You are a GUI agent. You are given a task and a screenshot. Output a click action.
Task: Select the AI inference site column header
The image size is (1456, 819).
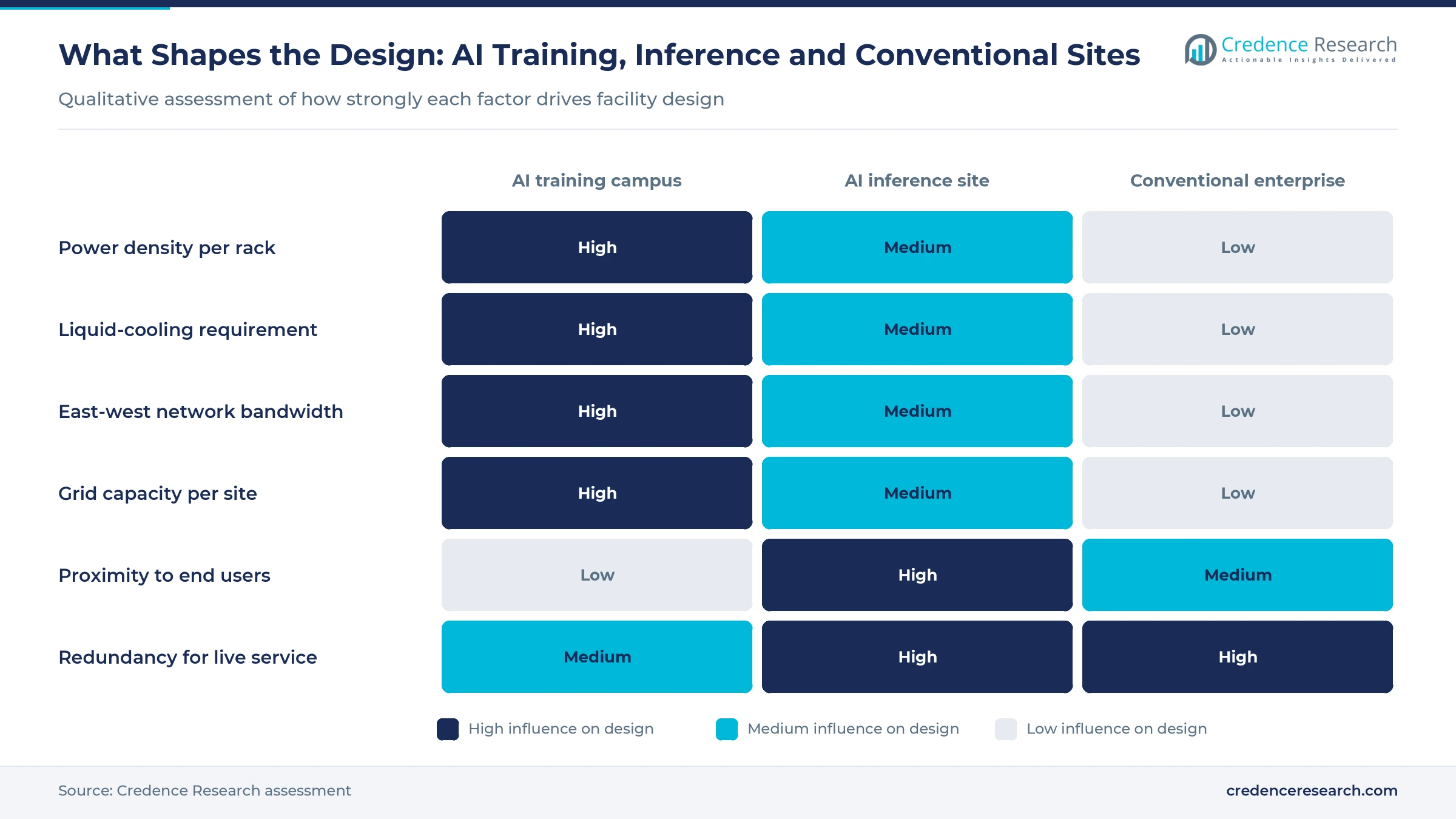[x=917, y=181]
